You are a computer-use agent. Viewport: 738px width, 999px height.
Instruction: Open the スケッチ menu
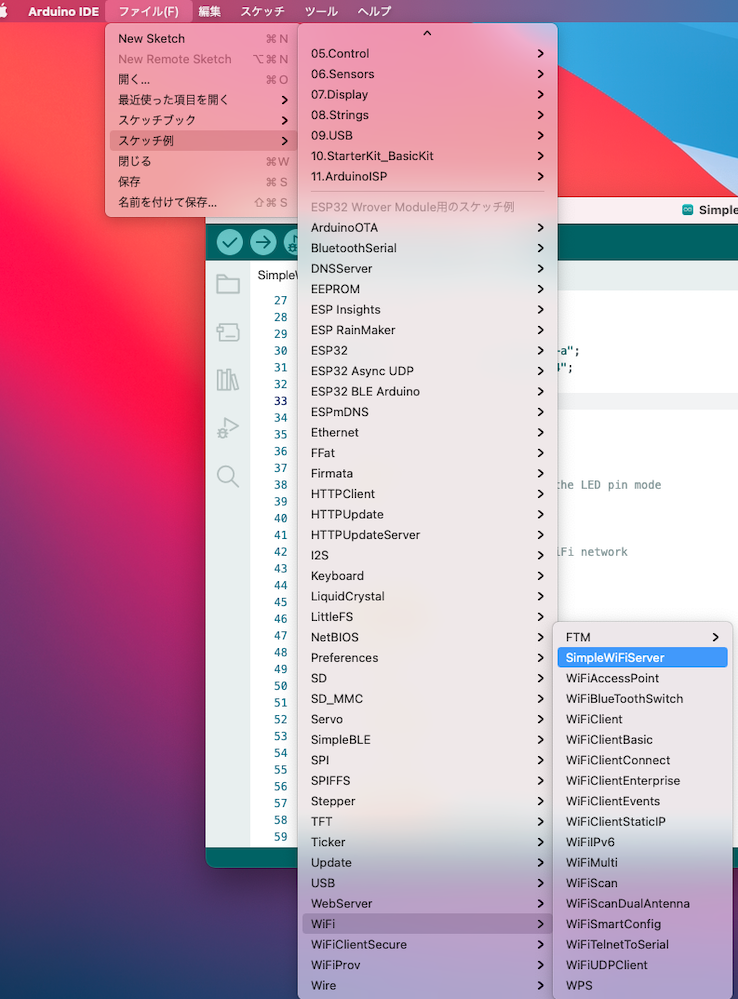point(262,11)
